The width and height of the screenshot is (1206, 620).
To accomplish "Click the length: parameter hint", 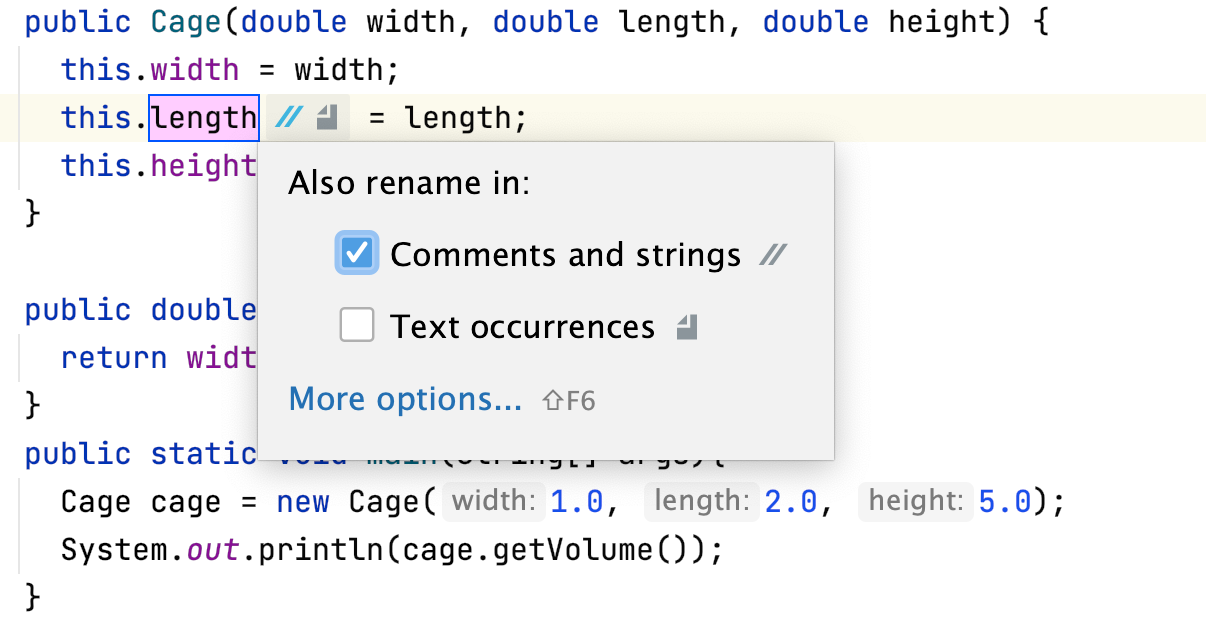I will click(x=700, y=501).
